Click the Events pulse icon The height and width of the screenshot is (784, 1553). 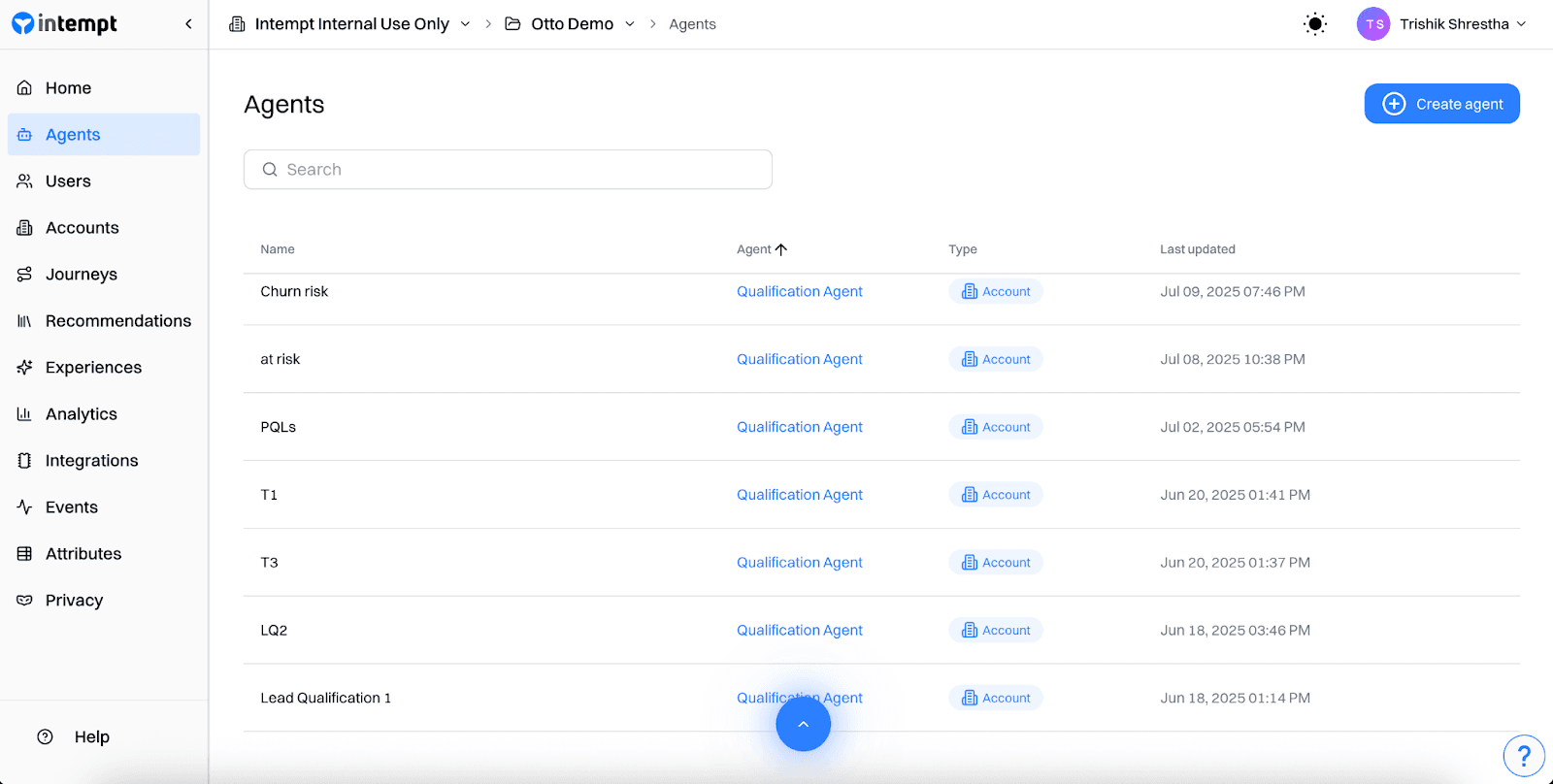(25, 507)
